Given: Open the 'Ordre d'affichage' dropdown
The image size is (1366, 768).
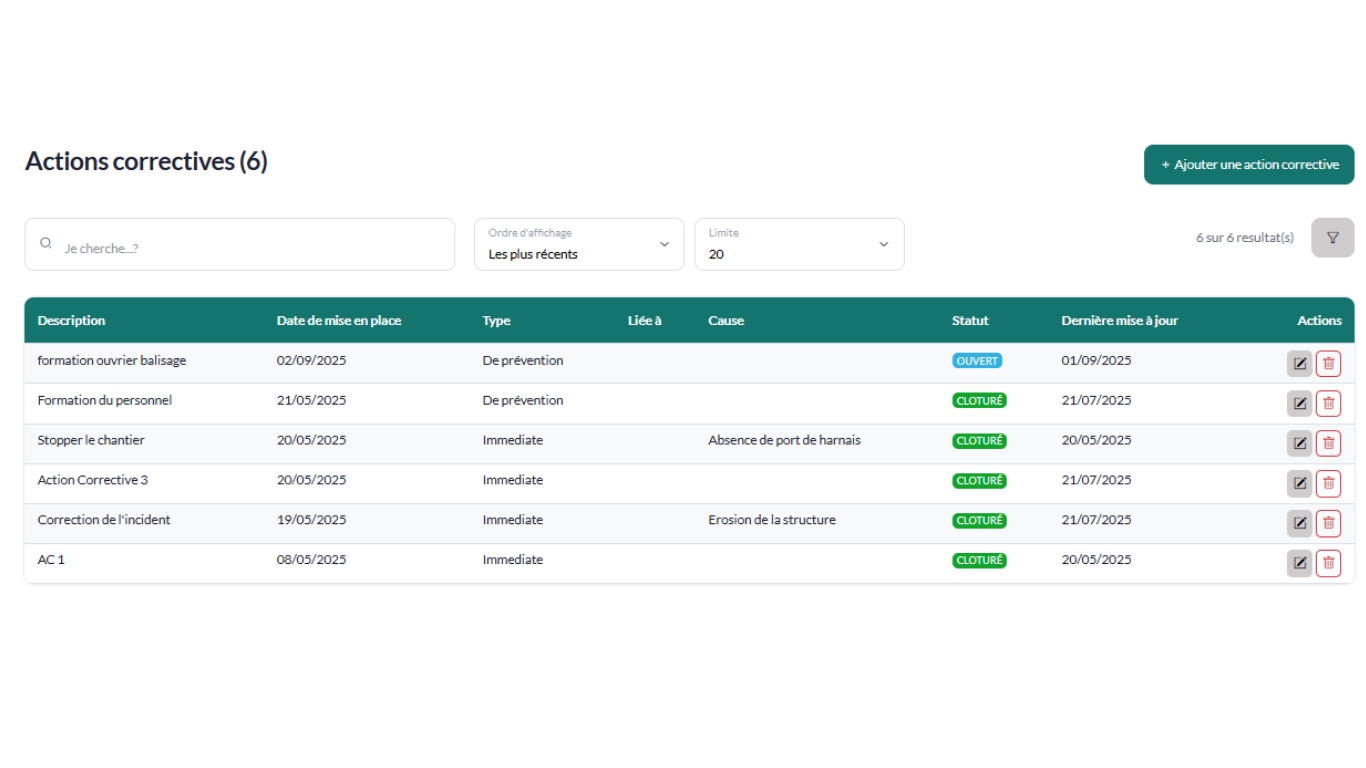Looking at the screenshot, I should pos(579,245).
